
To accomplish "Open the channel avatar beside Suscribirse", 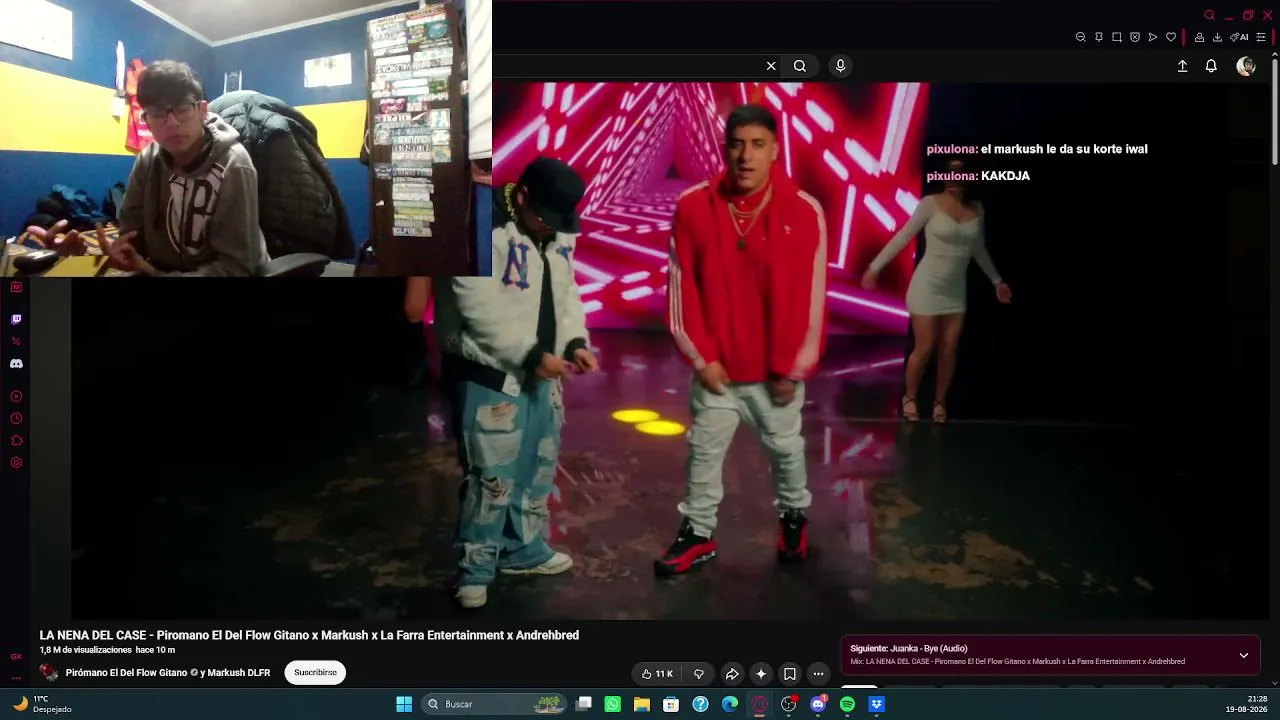I will point(49,673).
